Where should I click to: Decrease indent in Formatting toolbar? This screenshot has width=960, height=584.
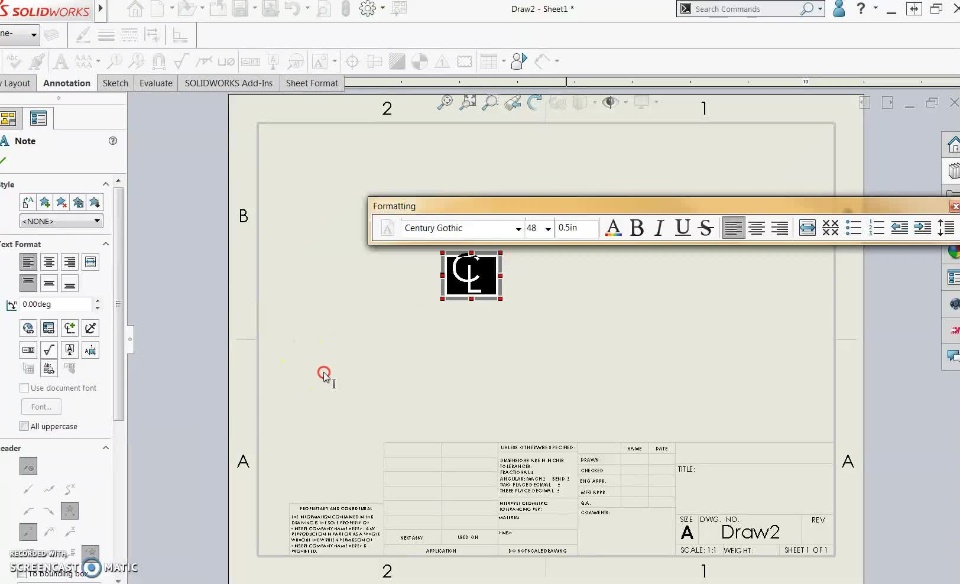899,228
